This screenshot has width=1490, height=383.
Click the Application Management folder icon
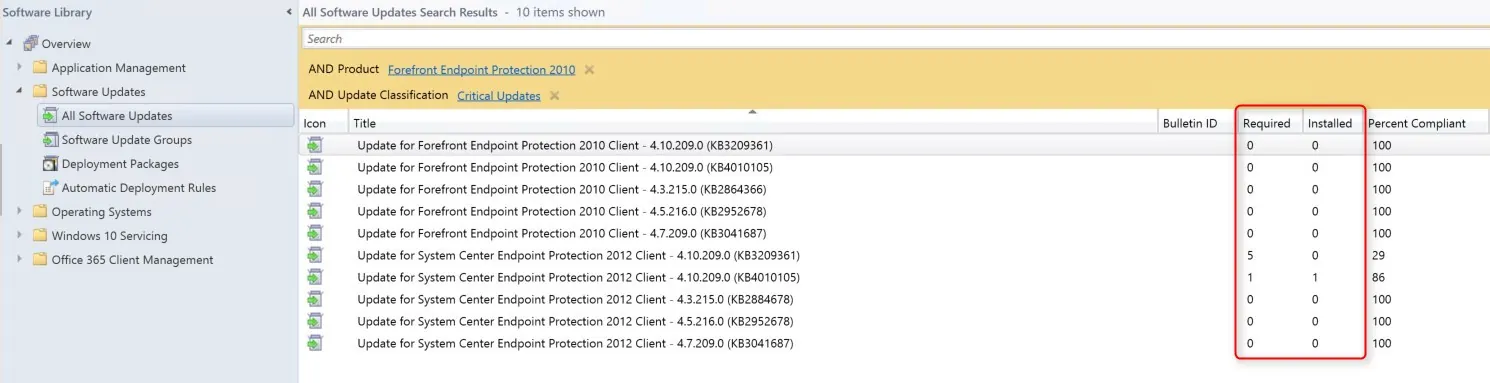(x=40, y=68)
